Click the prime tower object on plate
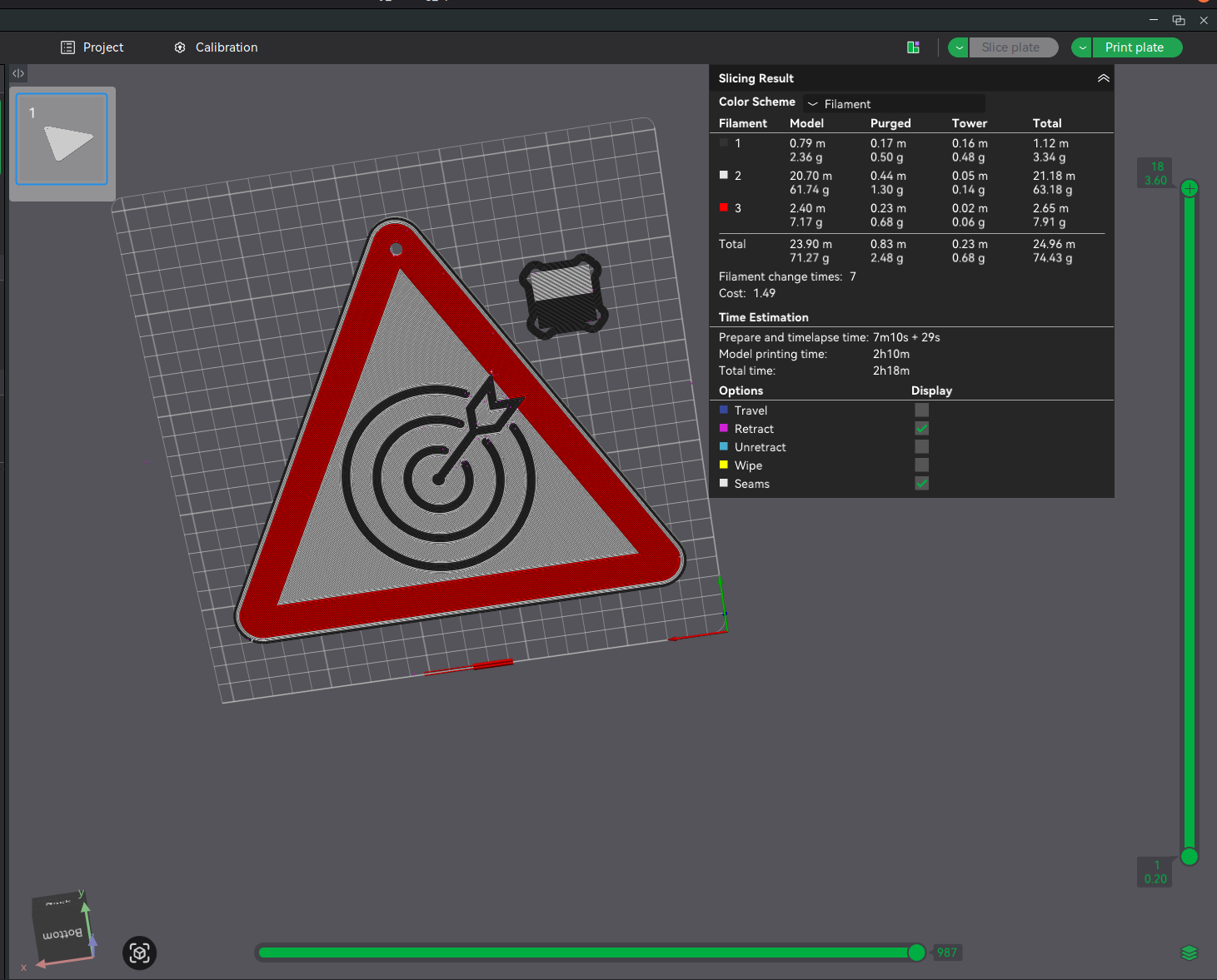 pyautogui.click(x=564, y=296)
